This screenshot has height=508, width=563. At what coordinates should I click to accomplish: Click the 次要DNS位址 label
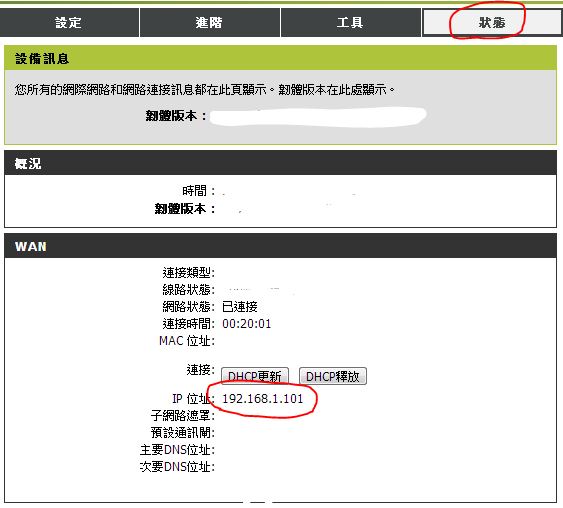pyautogui.click(x=177, y=467)
